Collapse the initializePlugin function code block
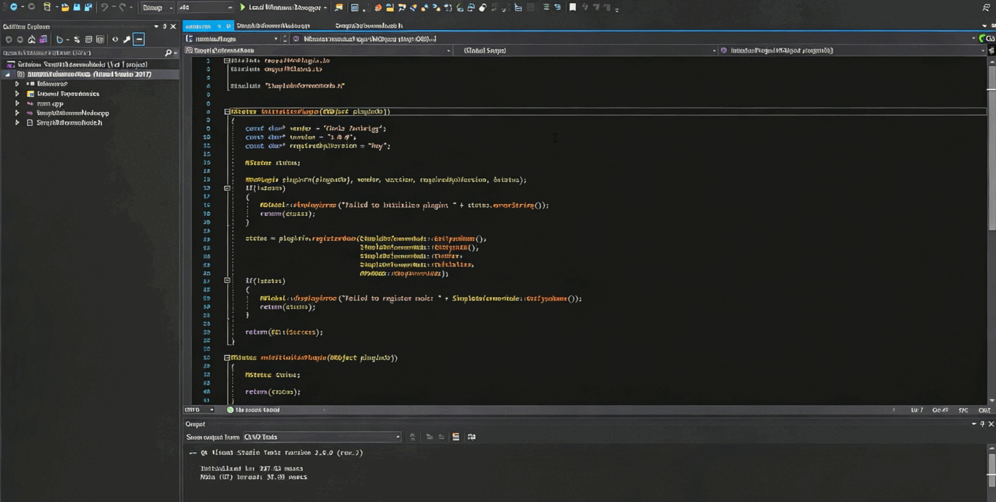 [228, 112]
